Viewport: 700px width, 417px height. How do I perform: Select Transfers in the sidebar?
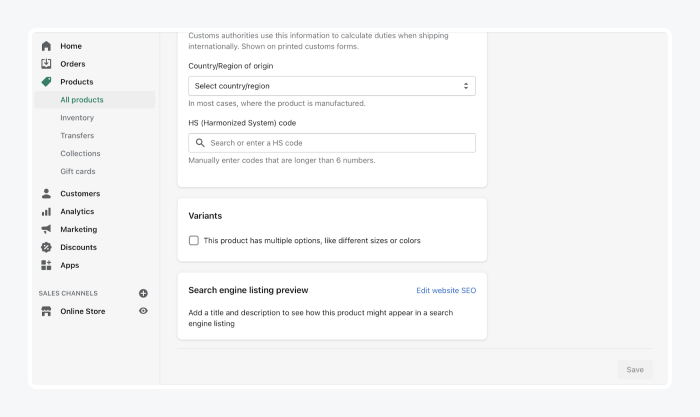tap(77, 136)
